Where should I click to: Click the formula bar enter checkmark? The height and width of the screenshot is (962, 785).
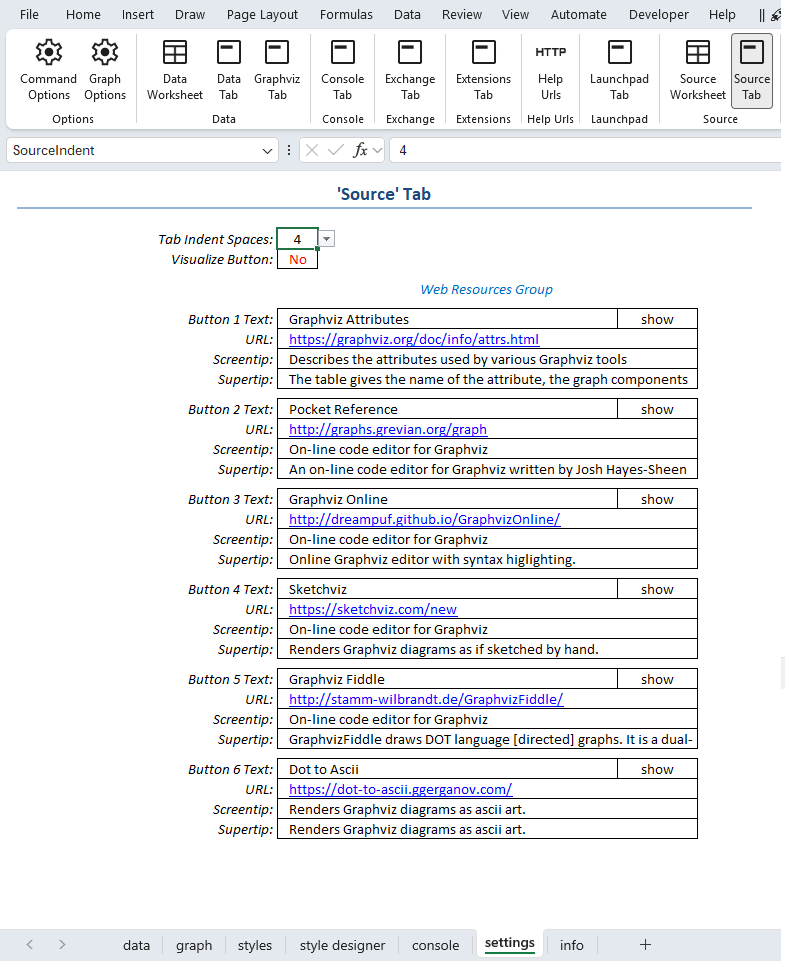pyautogui.click(x=335, y=150)
